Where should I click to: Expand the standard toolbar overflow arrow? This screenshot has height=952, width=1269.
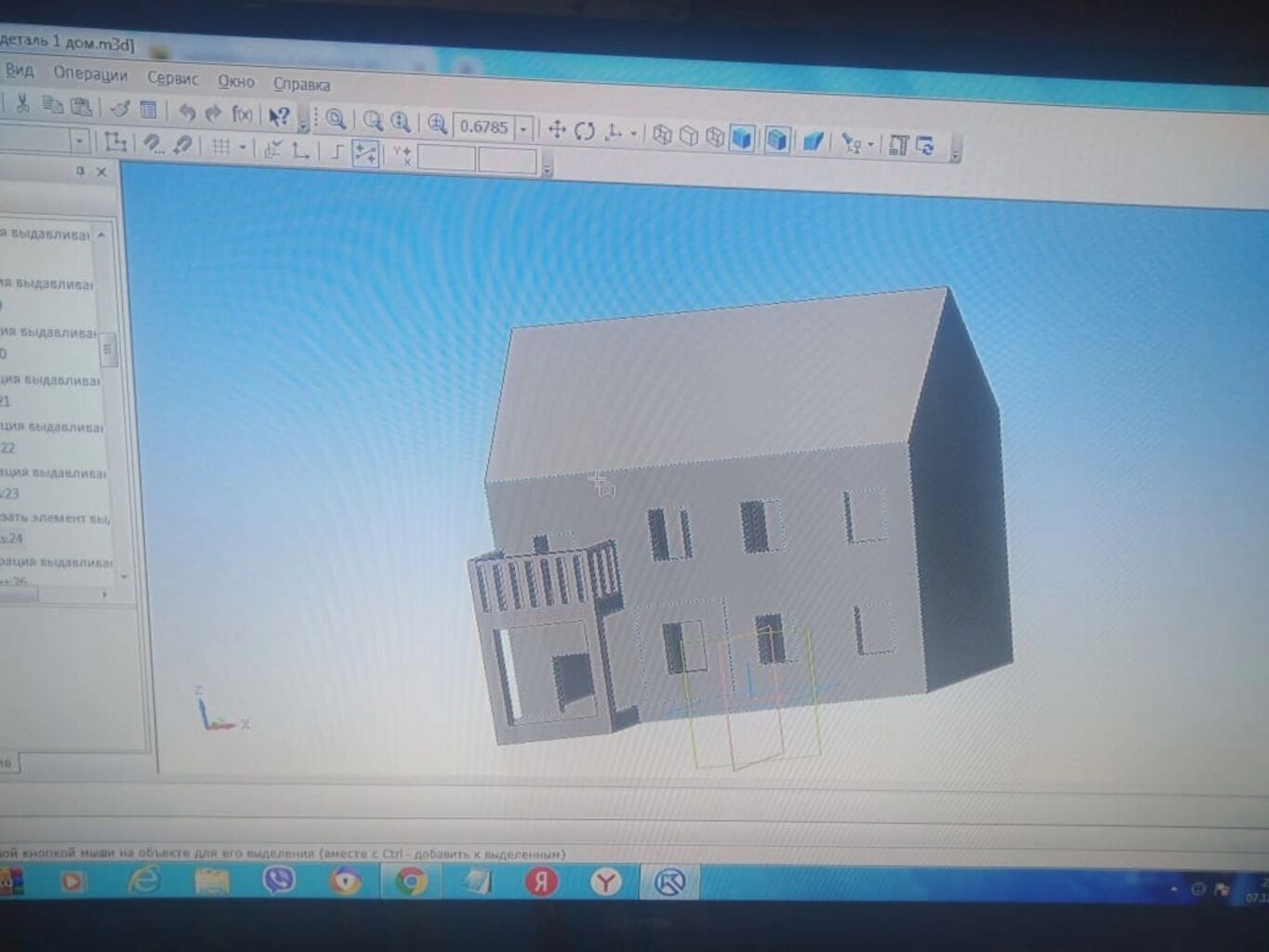click(303, 124)
